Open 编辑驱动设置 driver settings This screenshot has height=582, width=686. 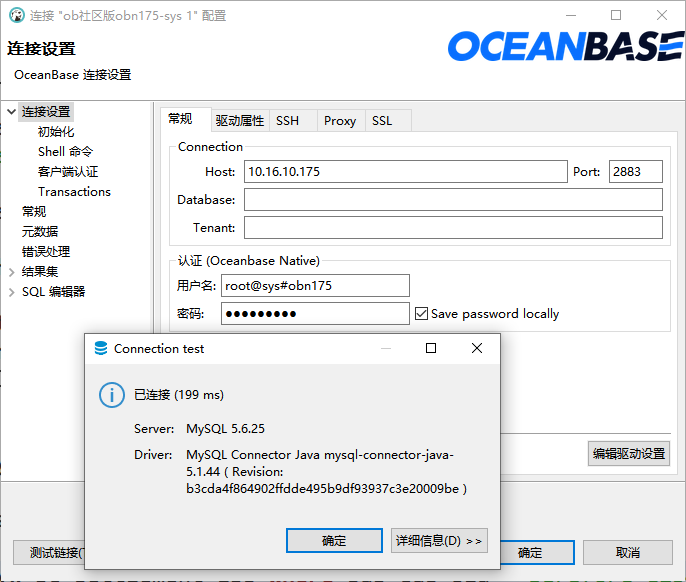pos(628,453)
